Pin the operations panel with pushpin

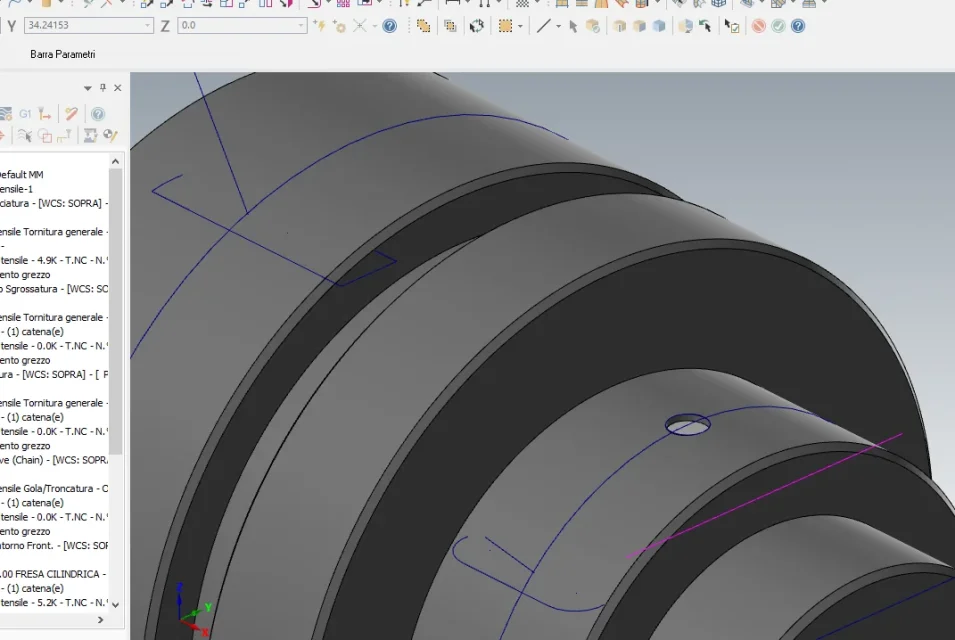(x=102, y=88)
